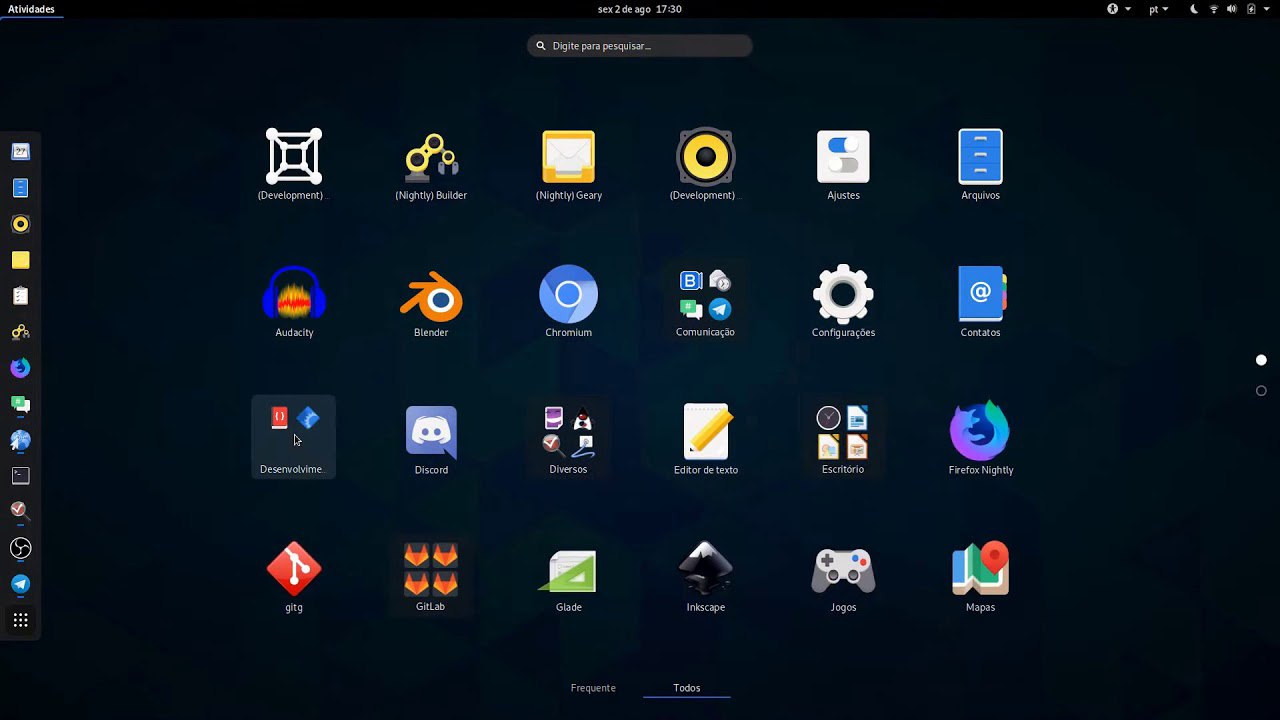Switch to the second app grid page dot
Image resolution: width=1280 pixels, height=720 pixels.
(1261, 391)
